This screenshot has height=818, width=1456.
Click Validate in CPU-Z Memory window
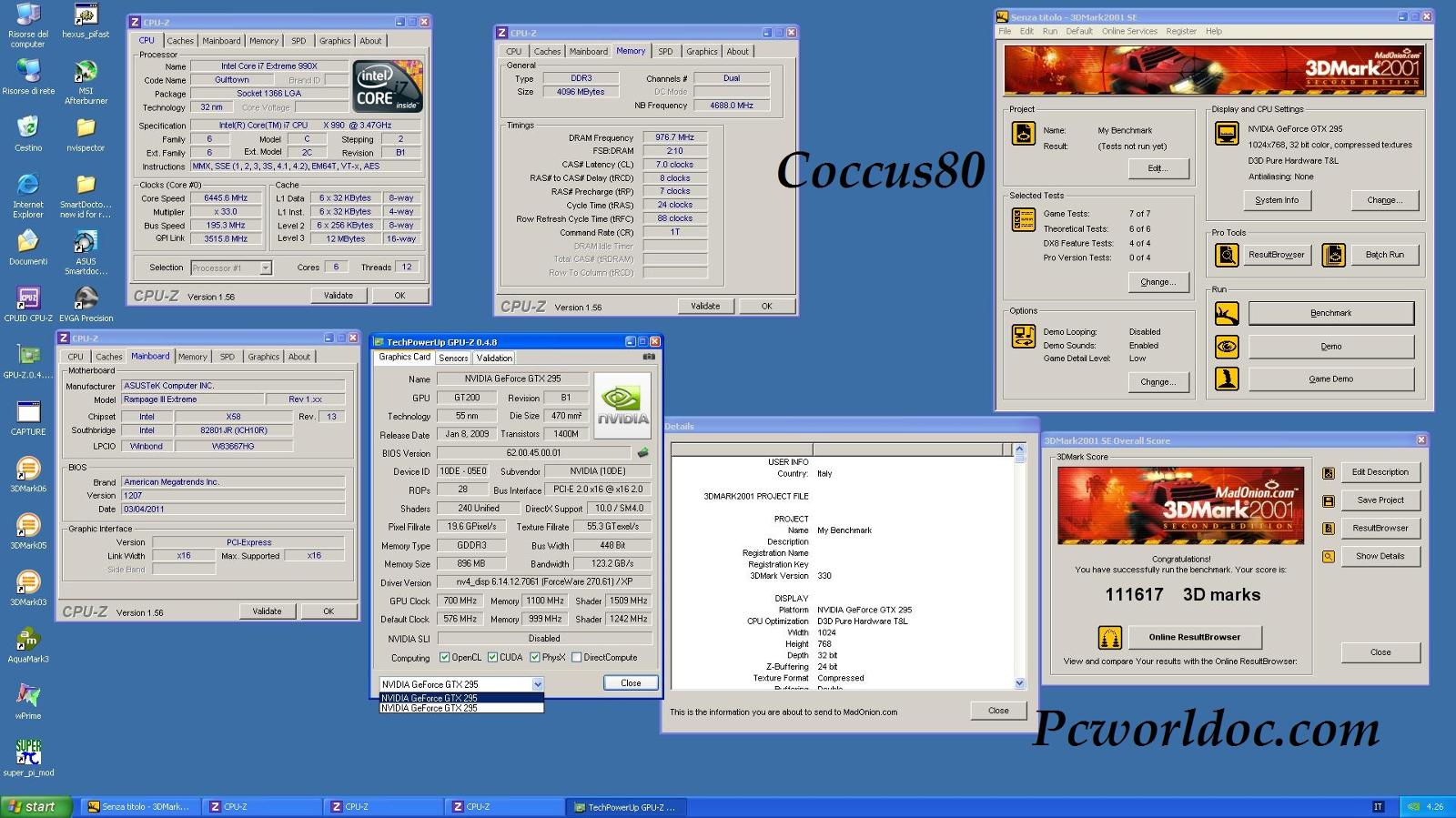tap(705, 306)
